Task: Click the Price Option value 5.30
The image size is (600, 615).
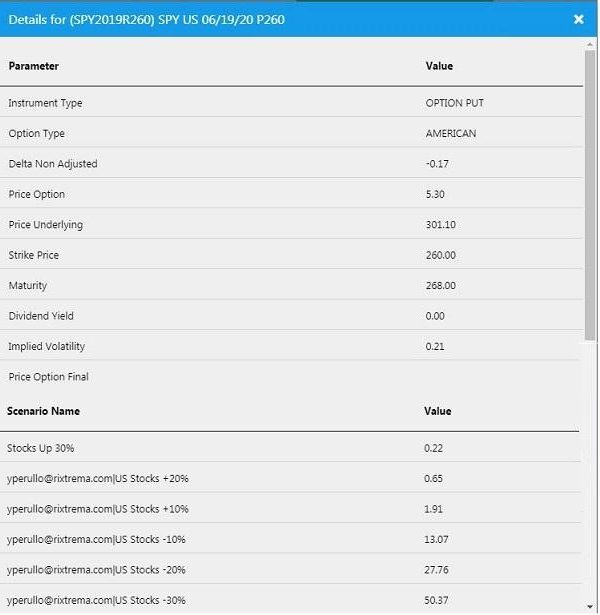Action: click(435, 194)
